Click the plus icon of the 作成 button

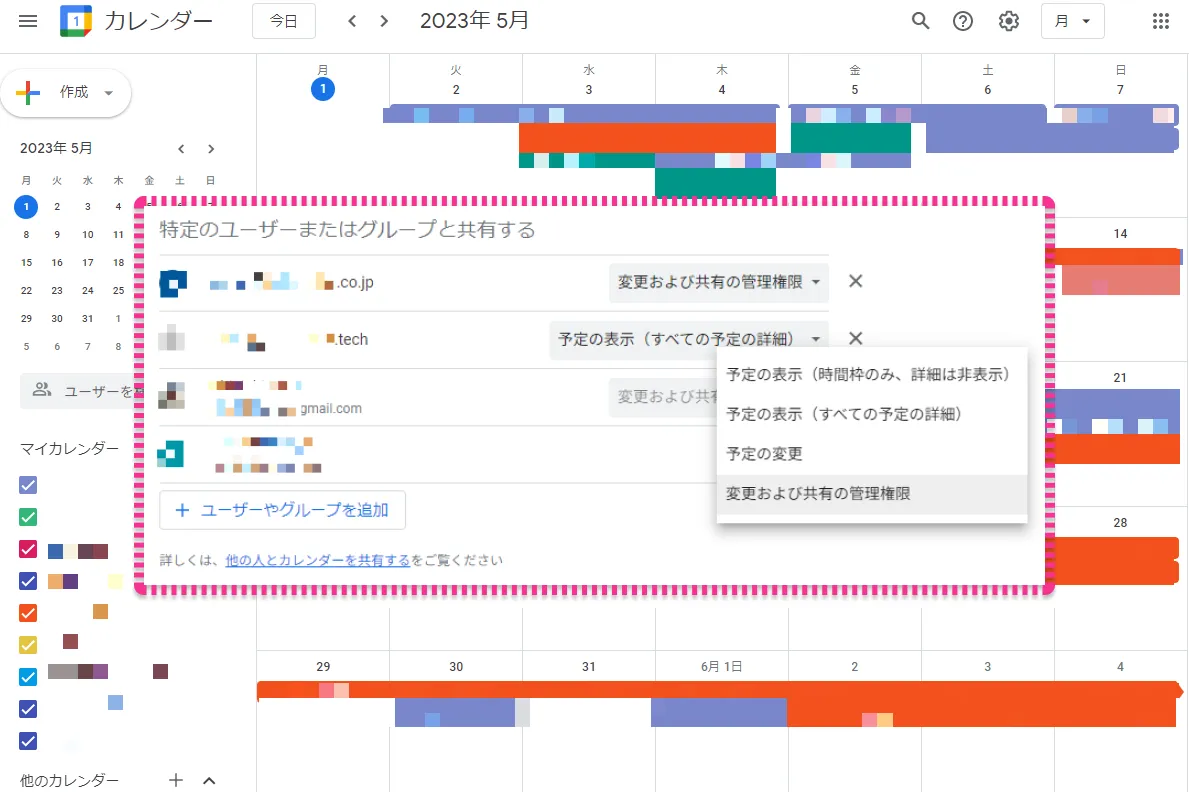[x=28, y=93]
